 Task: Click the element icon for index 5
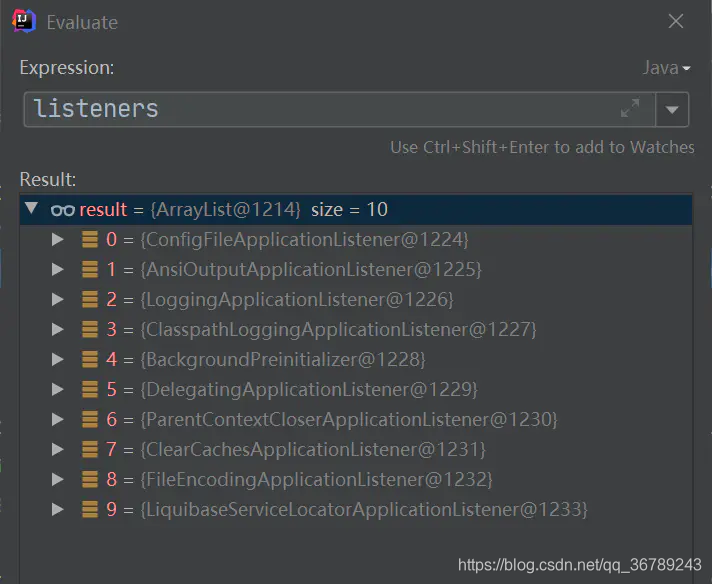coord(90,389)
